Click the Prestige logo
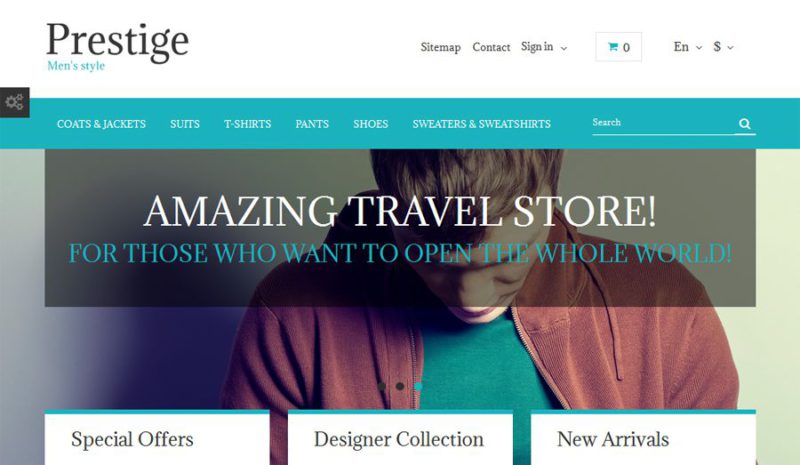 pyautogui.click(x=117, y=46)
